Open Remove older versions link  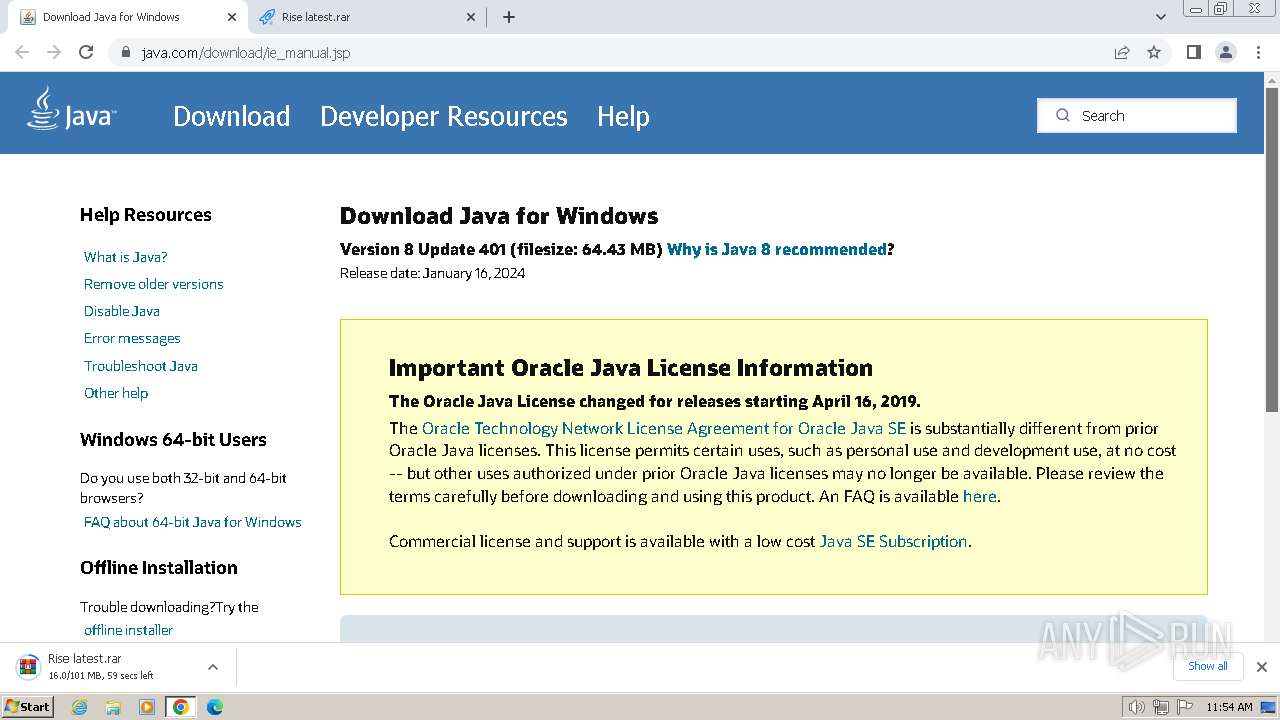point(153,284)
